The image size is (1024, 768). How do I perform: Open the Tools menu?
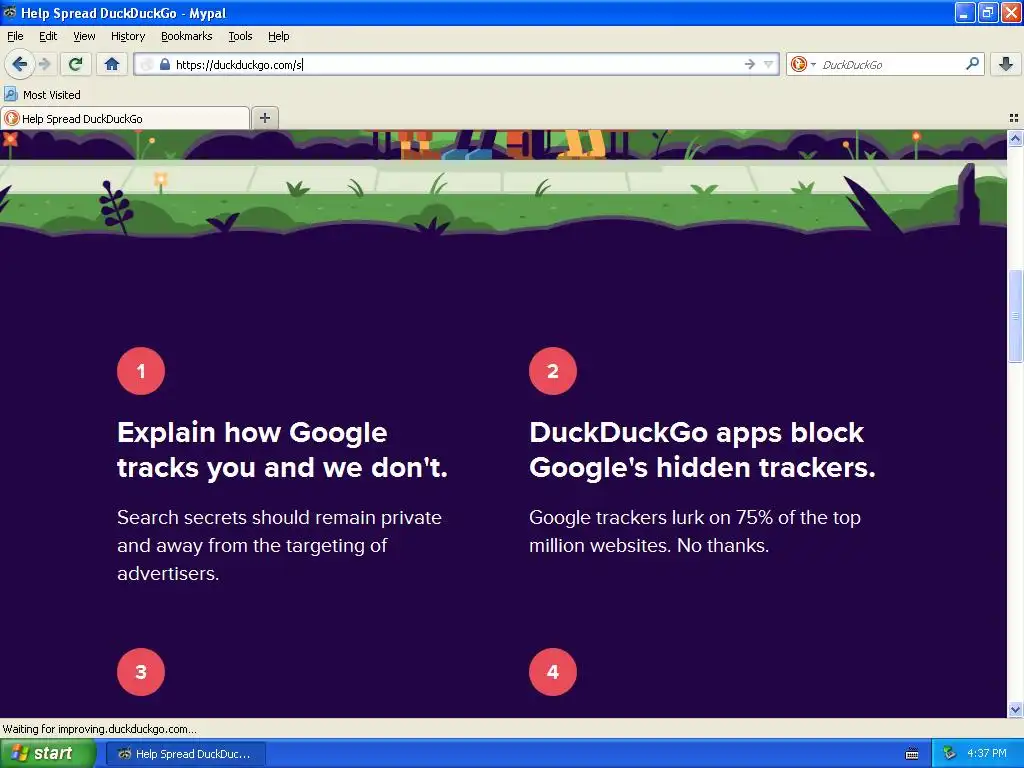pyautogui.click(x=240, y=37)
